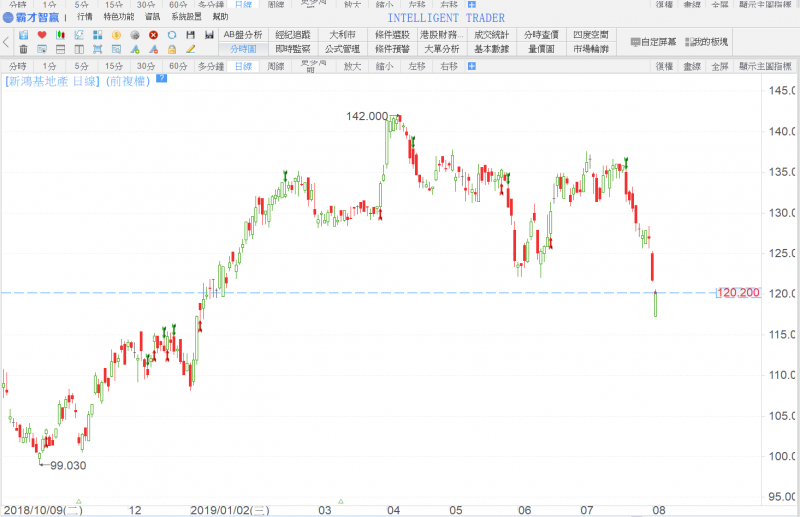This screenshot has width=800, height=517.
Task: Click blue question mark beside chart title
Action: (x=161, y=78)
